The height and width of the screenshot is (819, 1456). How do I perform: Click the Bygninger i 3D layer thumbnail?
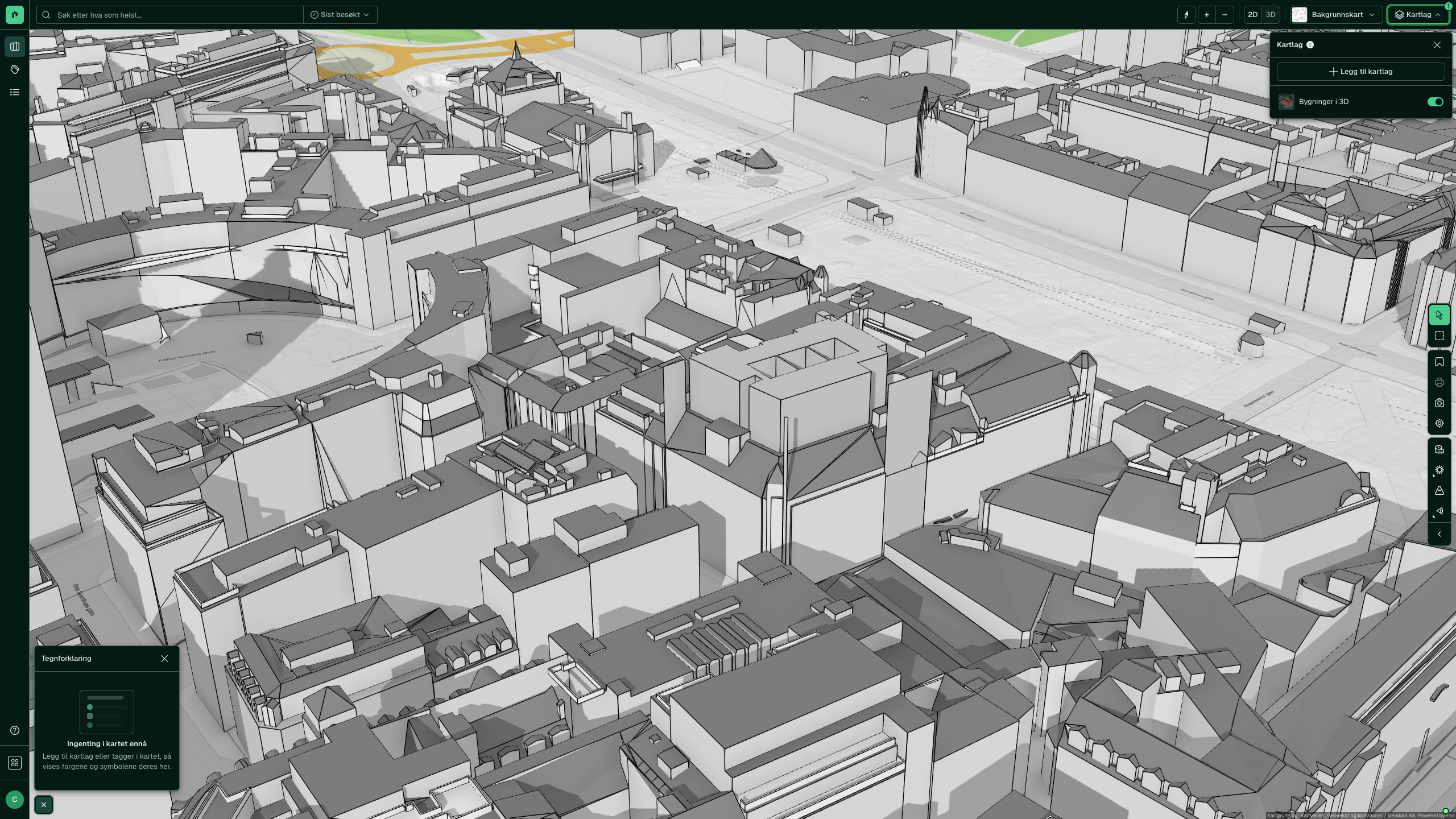click(1287, 102)
